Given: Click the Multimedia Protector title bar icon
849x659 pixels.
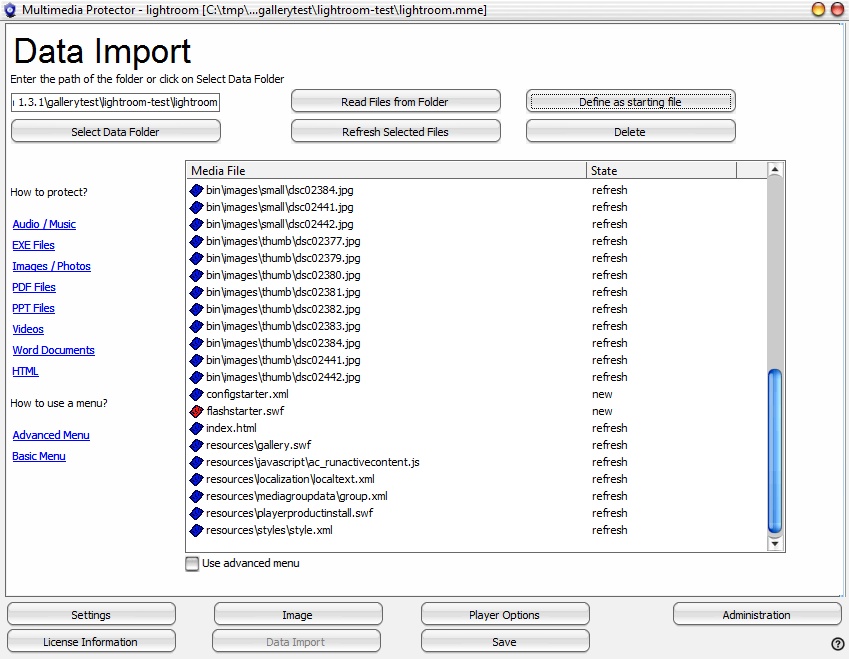Looking at the screenshot, I should (10, 10).
